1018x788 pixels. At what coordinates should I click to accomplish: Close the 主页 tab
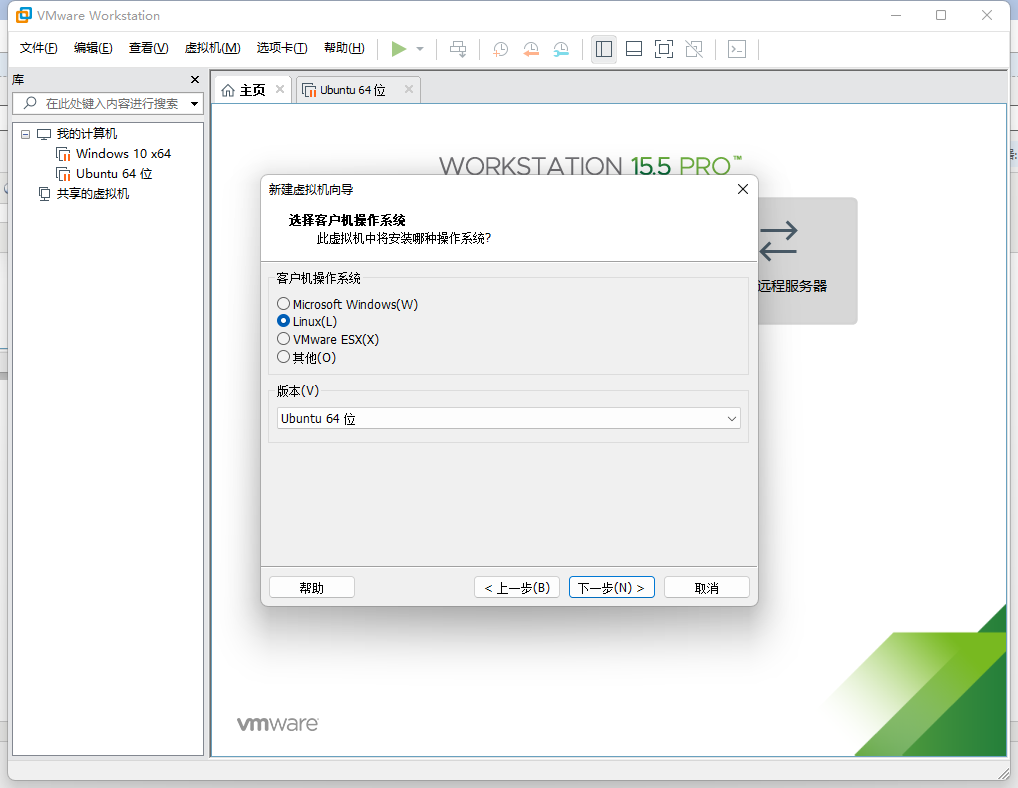coord(280,90)
